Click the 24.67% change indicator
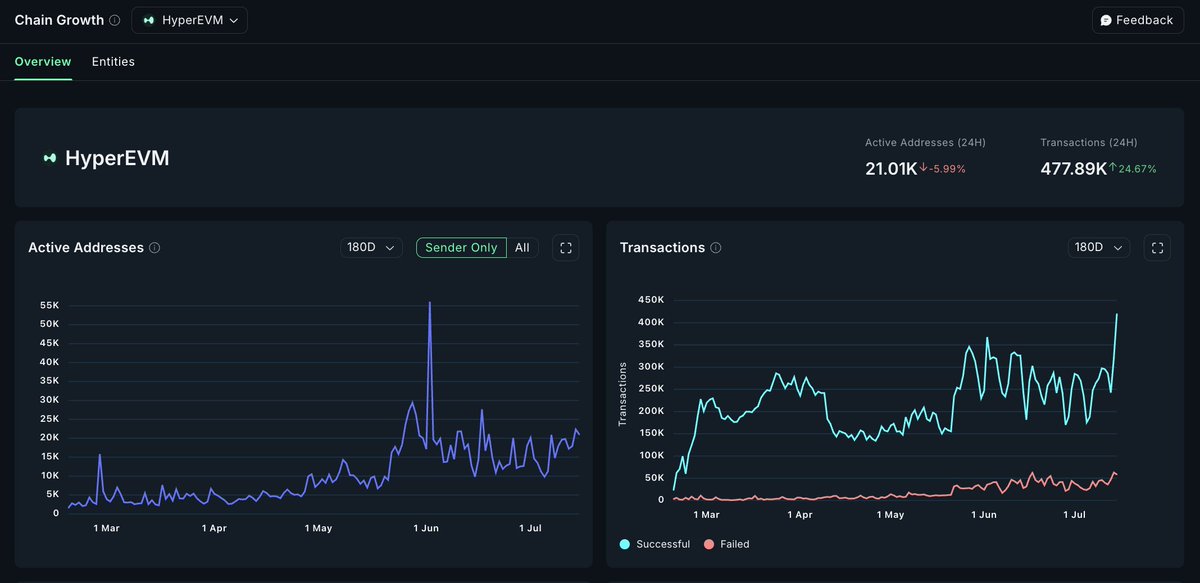1200x583 pixels. 1133,169
